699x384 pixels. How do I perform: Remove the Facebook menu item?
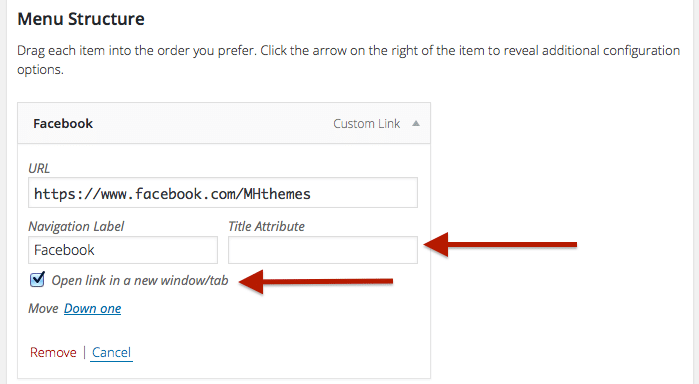pyautogui.click(x=53, y=352)
